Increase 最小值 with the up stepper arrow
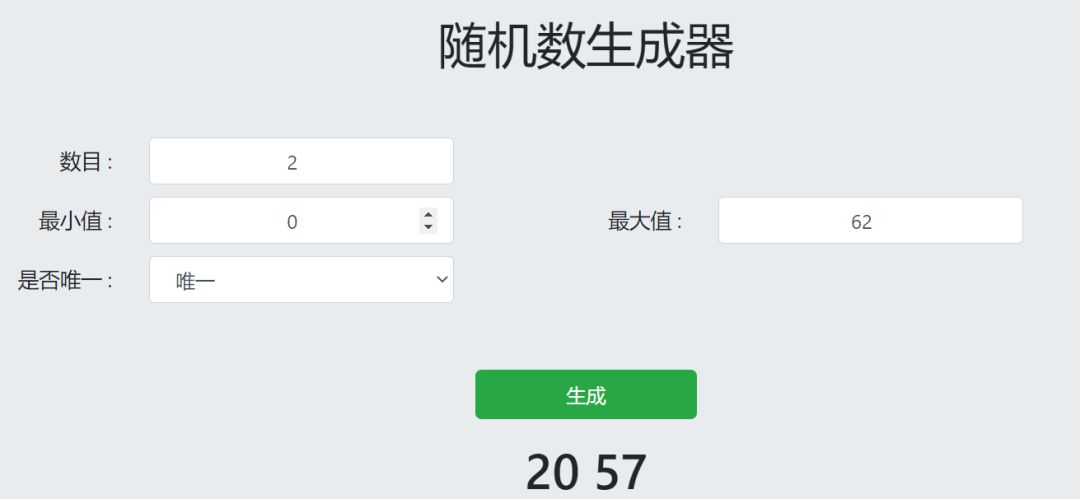The width and height of the screenshot is (1080, 499). coord(428,214)
